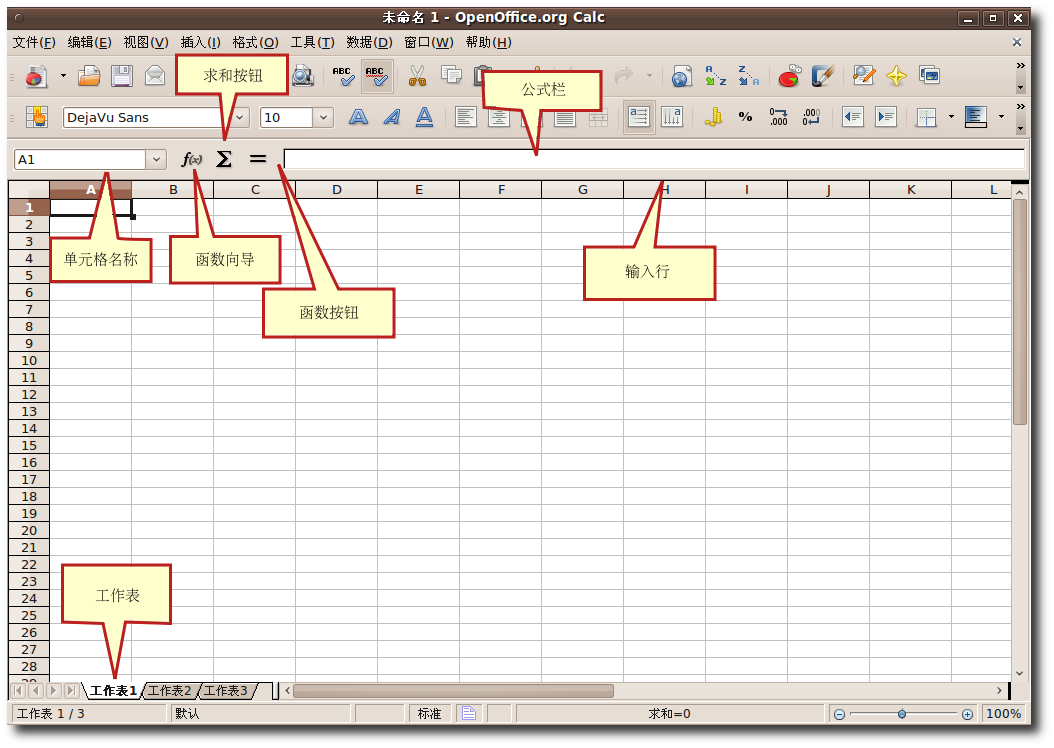Insert a chart with the chart icon
Viewport: 1054px width, 748px height.
tap(790, 76)
